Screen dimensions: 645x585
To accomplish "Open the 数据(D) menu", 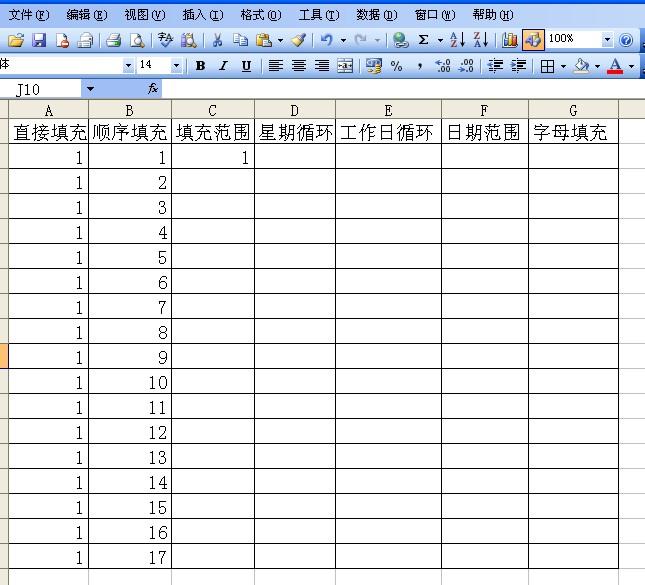I will 377,15.
